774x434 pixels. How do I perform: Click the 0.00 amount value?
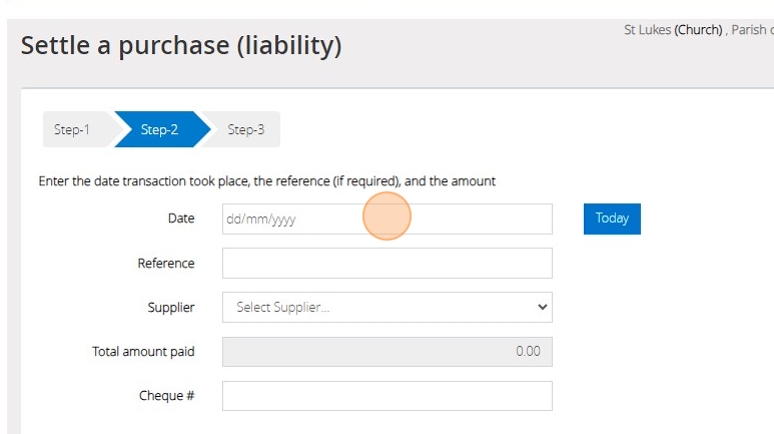point(527,351)
